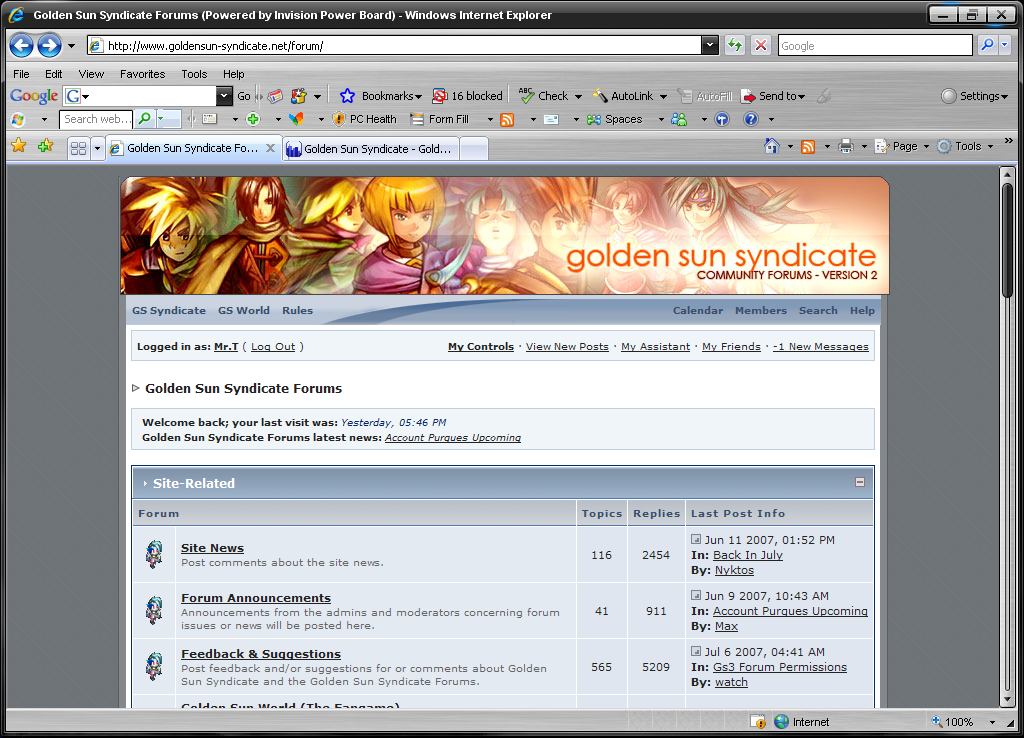Run the ABC spell Check icon
1024x738 pixels.
526,96
